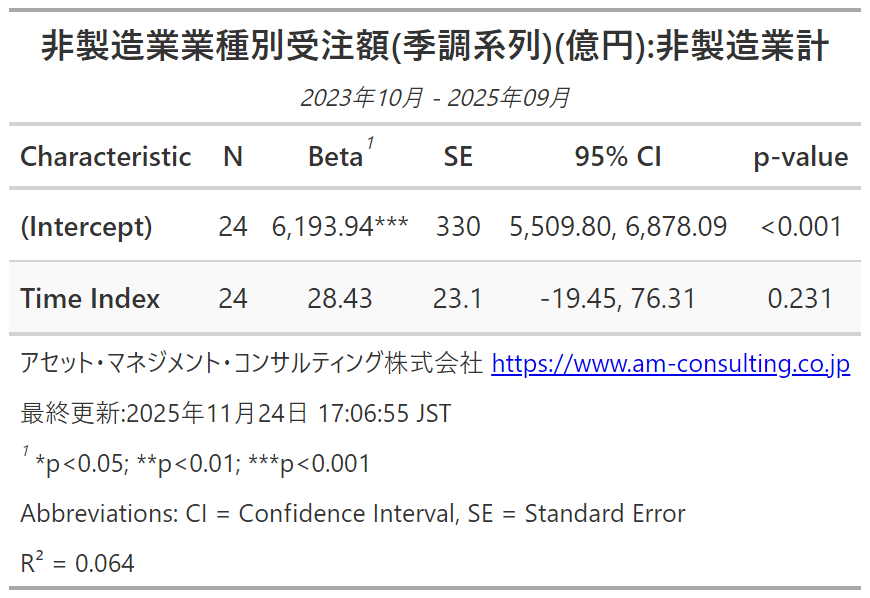Click the Characteristic column header
Screen dimensions: 870x598
coord(106,157)
